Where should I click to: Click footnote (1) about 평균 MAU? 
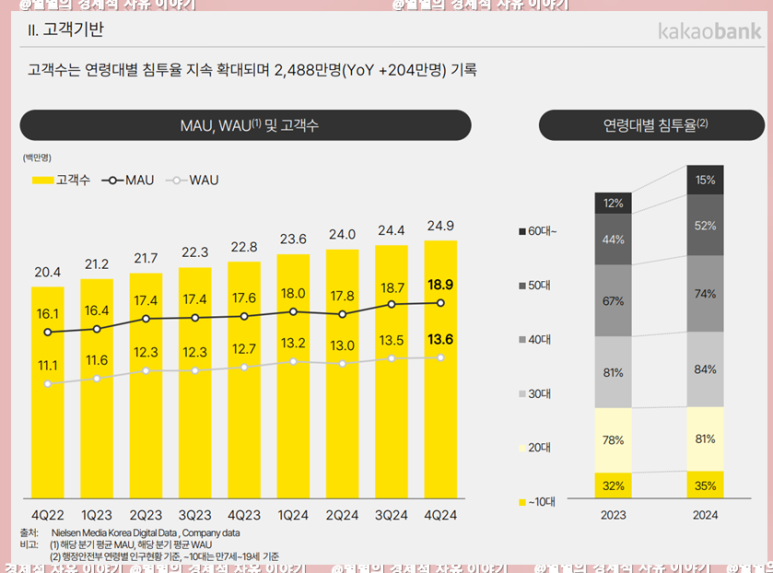click(131, 545)
